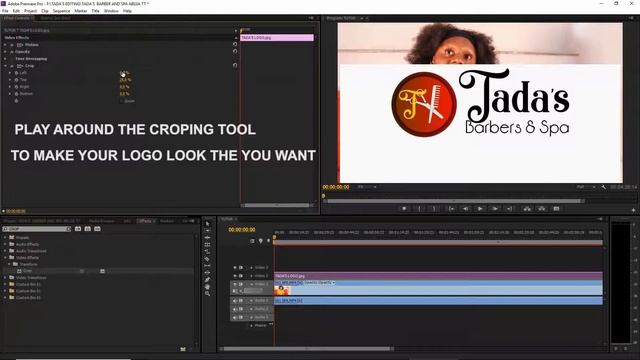Viewport: 640px width, 360px height.
Task: Select the Razor tool
Action: click(x=207, y=259)
